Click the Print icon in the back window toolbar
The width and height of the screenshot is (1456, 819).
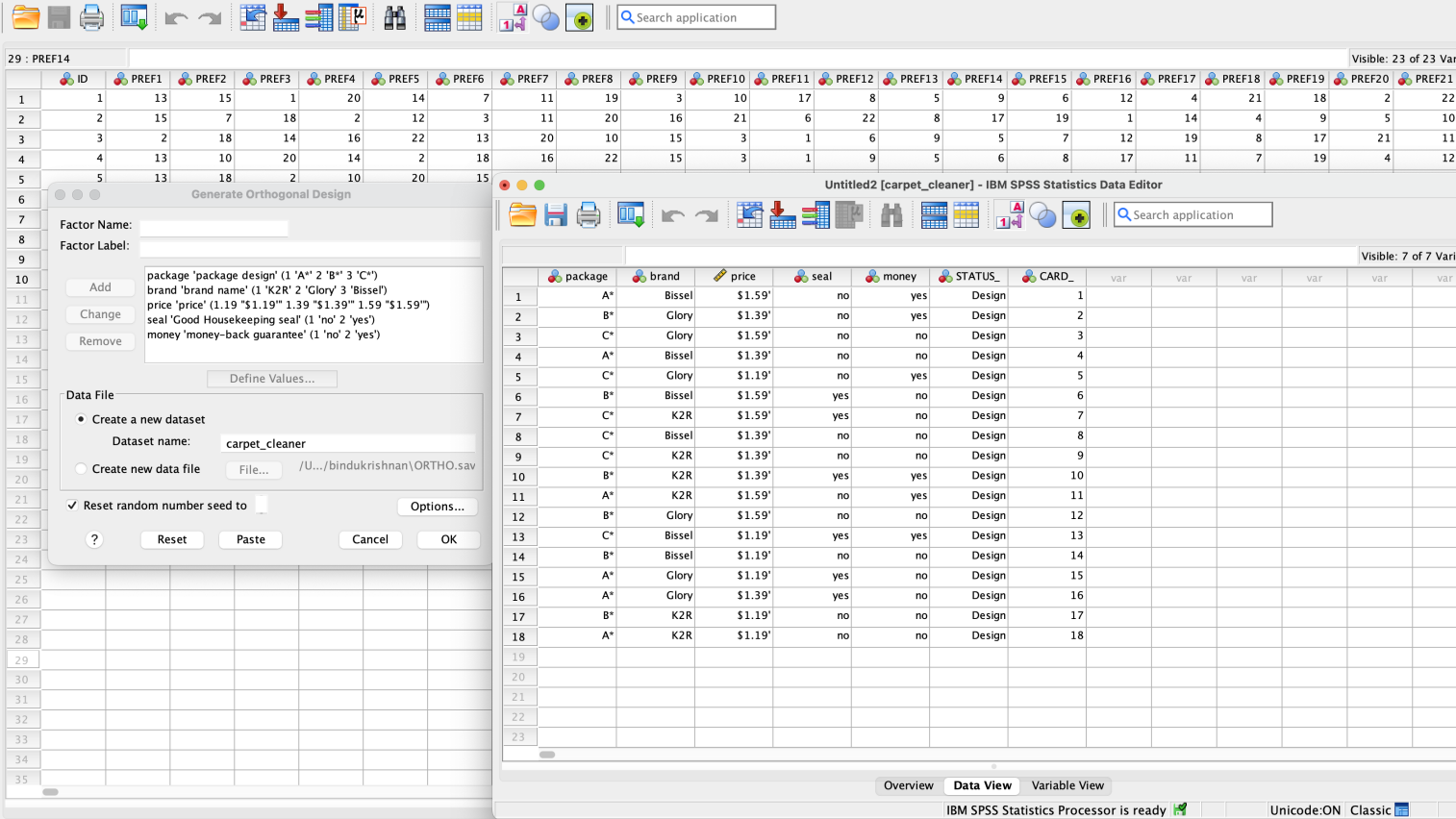[x=91, y=17]
